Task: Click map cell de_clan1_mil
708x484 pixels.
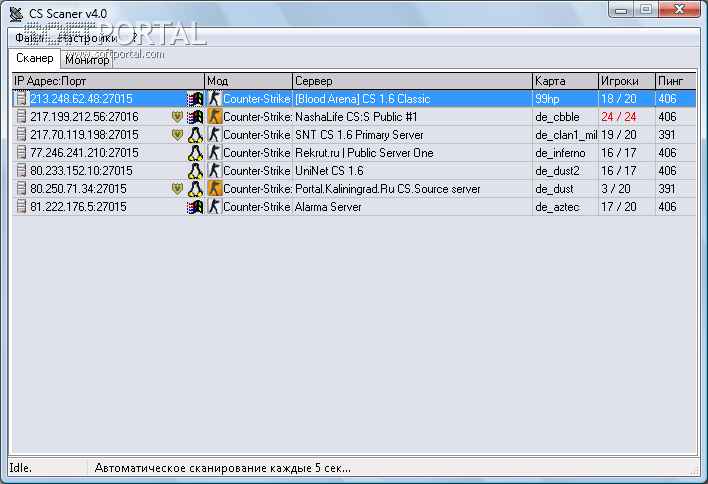Action: (566, 135)
